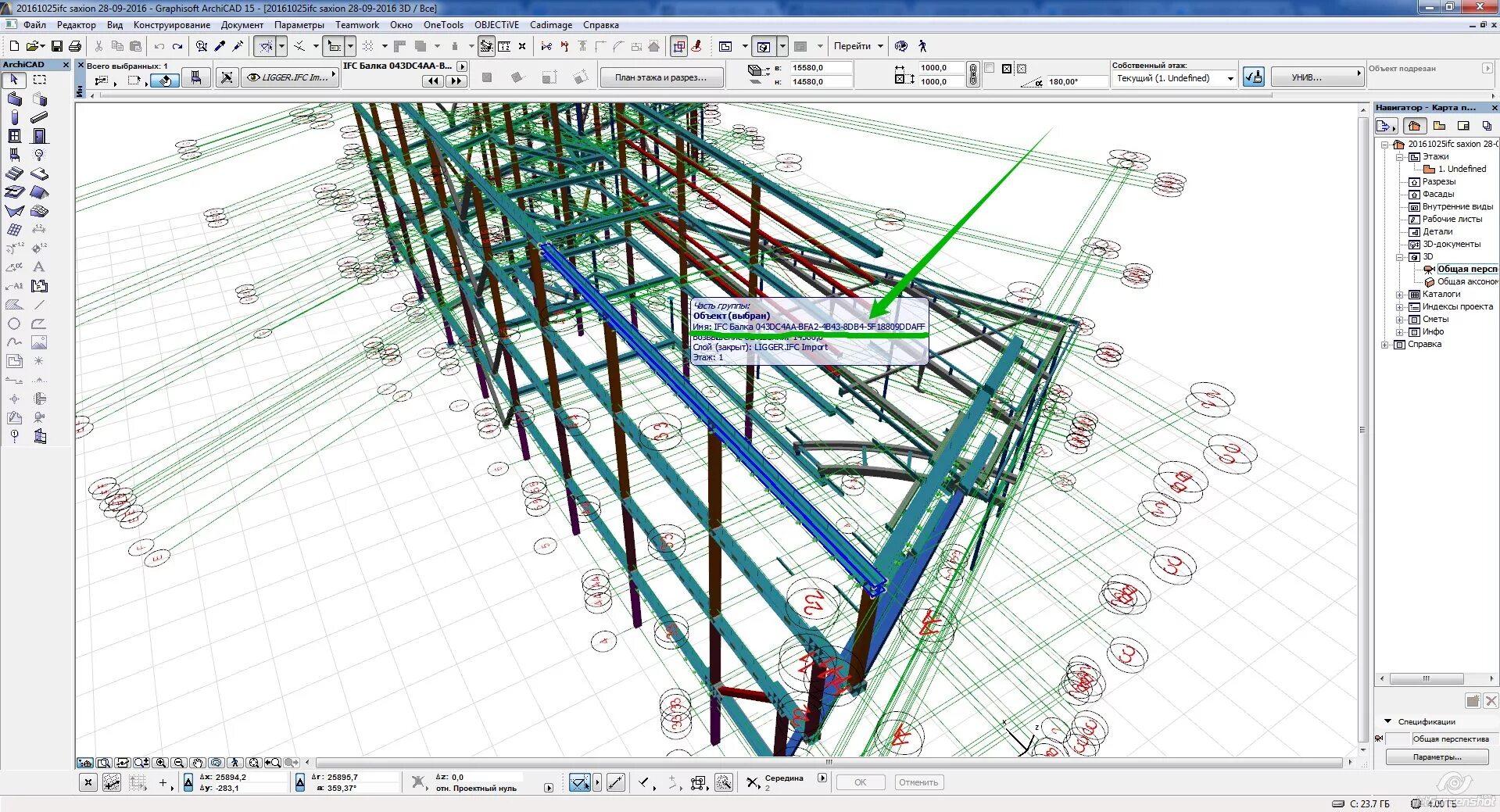The width and height of the screenshot is (1500, 812).
Task: Open the Cadimage menu
Action: click(x=551, y=25)
